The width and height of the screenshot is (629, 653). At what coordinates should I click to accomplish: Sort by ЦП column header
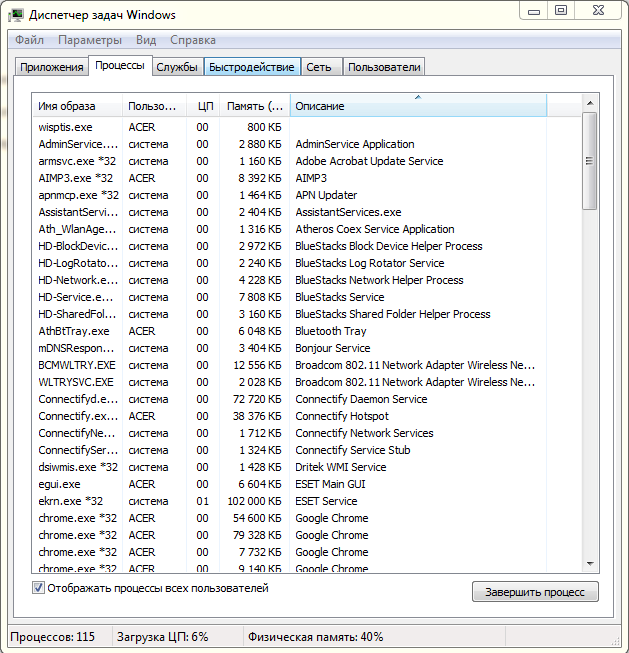[203, 106]
